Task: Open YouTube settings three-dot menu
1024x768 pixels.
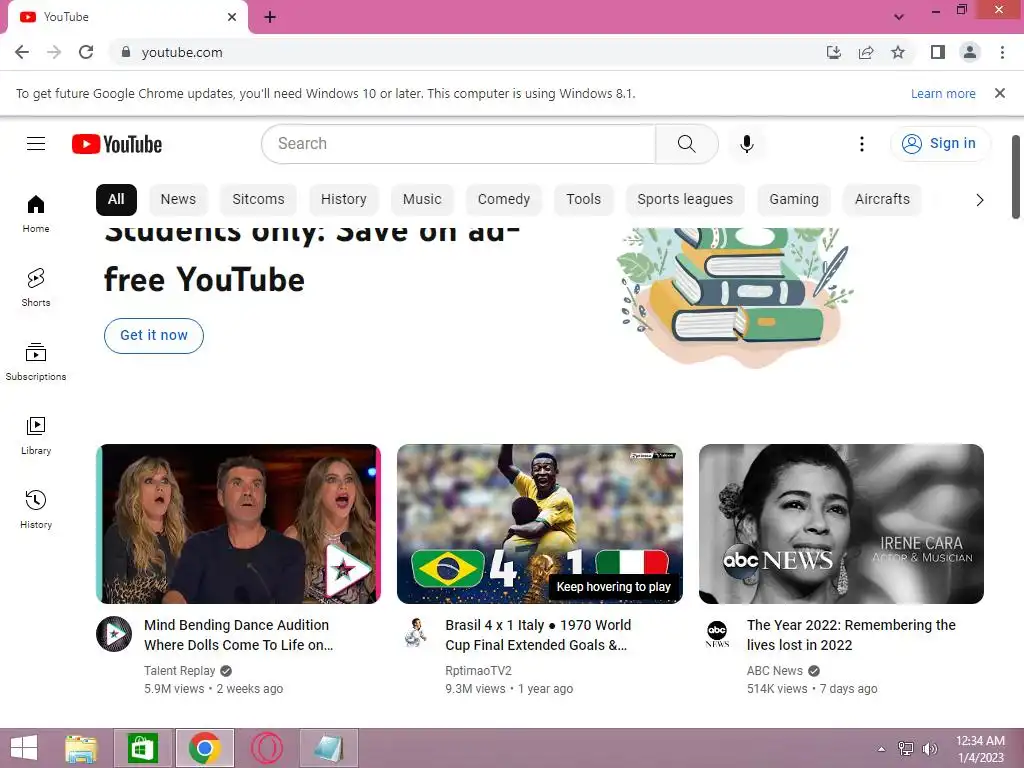Action: pos(861,144)
